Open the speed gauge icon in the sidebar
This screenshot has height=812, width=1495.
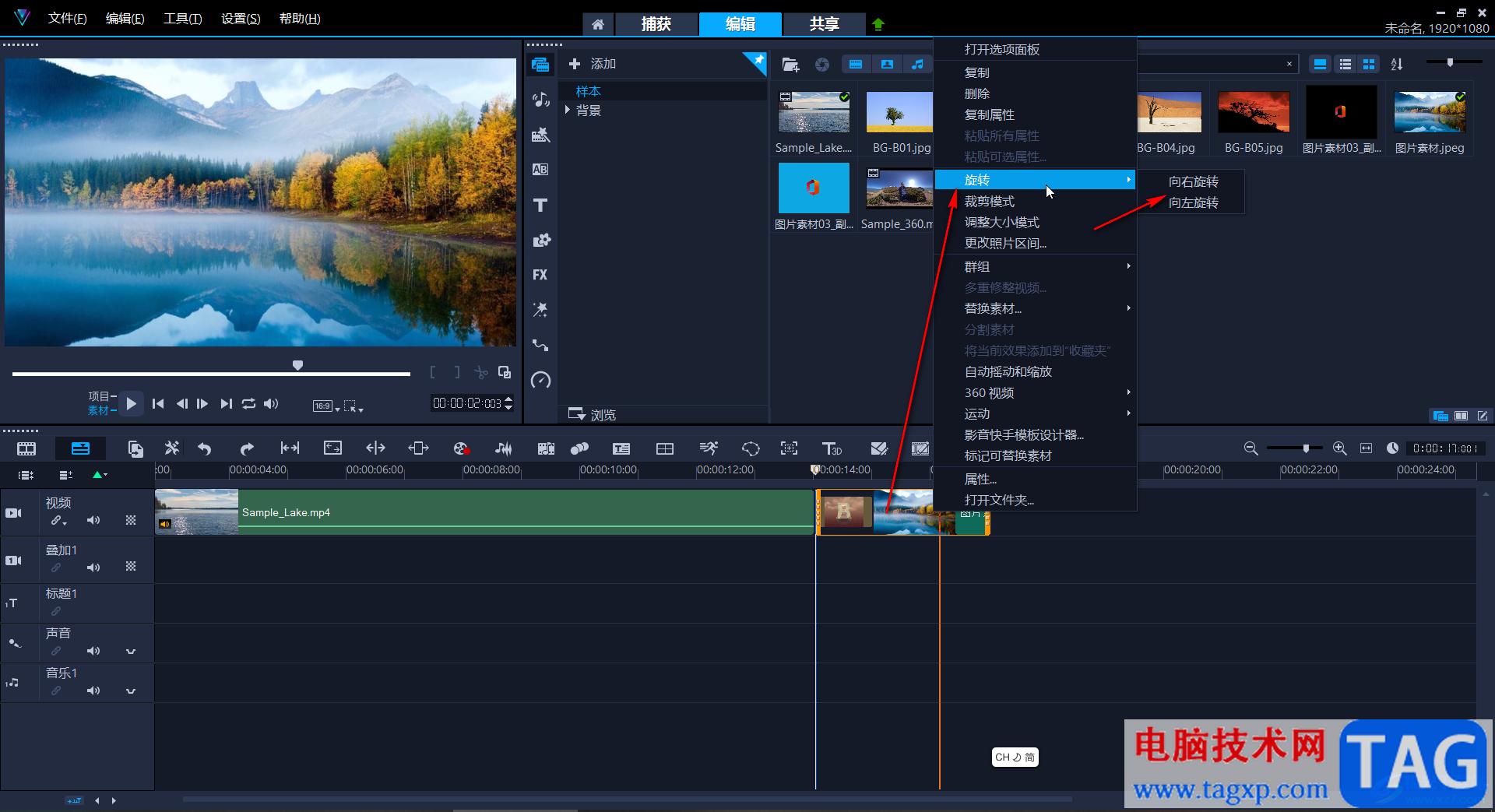(x=540, y=380)
